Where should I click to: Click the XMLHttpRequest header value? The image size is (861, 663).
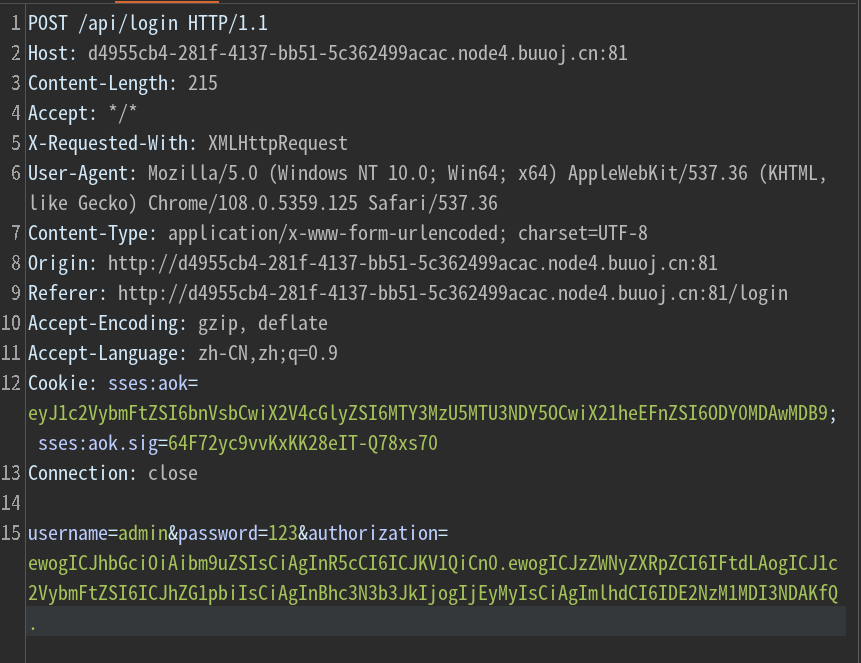pyautogui.click(x=277, y=143)
